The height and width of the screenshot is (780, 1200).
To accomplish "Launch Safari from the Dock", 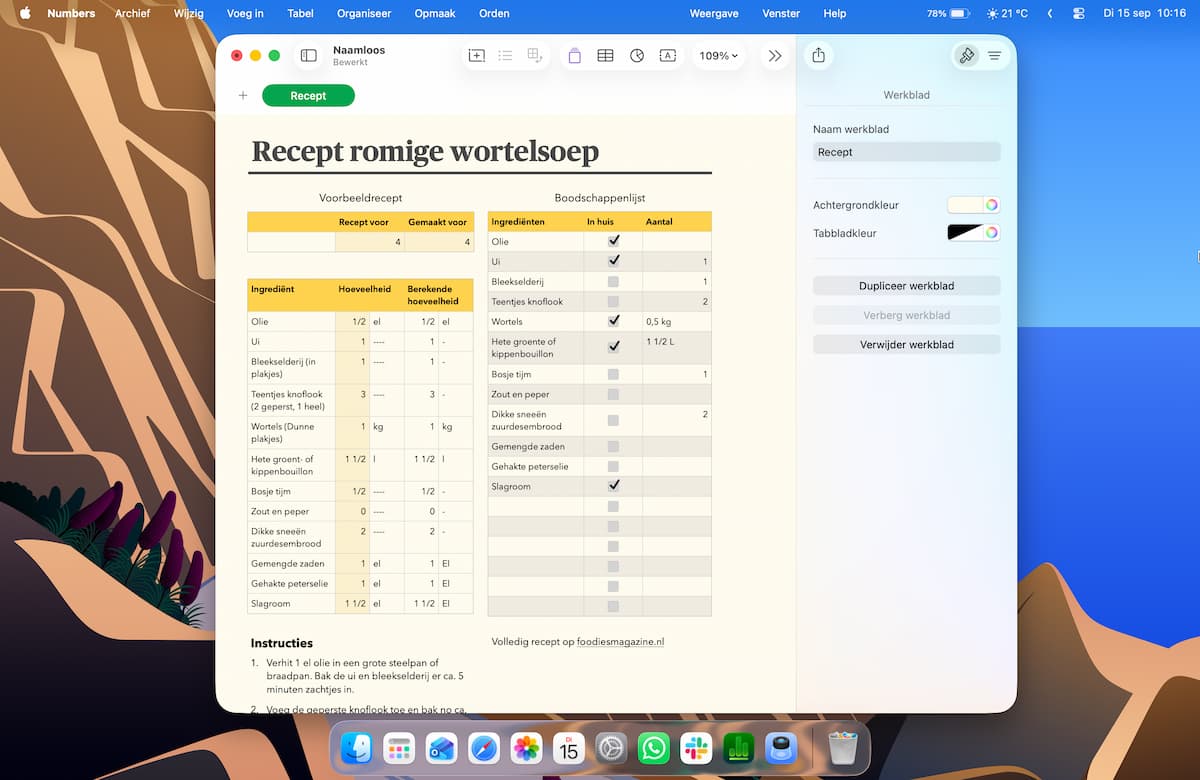I will point(484,748).
